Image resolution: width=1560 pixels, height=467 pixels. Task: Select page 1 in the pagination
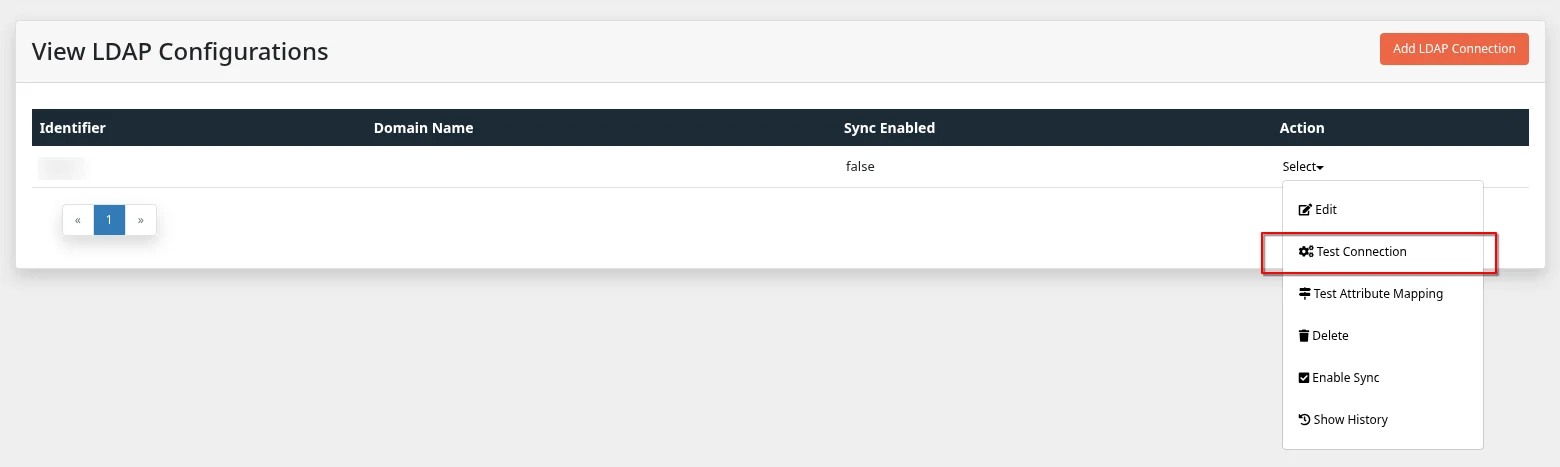pos(109,220)
